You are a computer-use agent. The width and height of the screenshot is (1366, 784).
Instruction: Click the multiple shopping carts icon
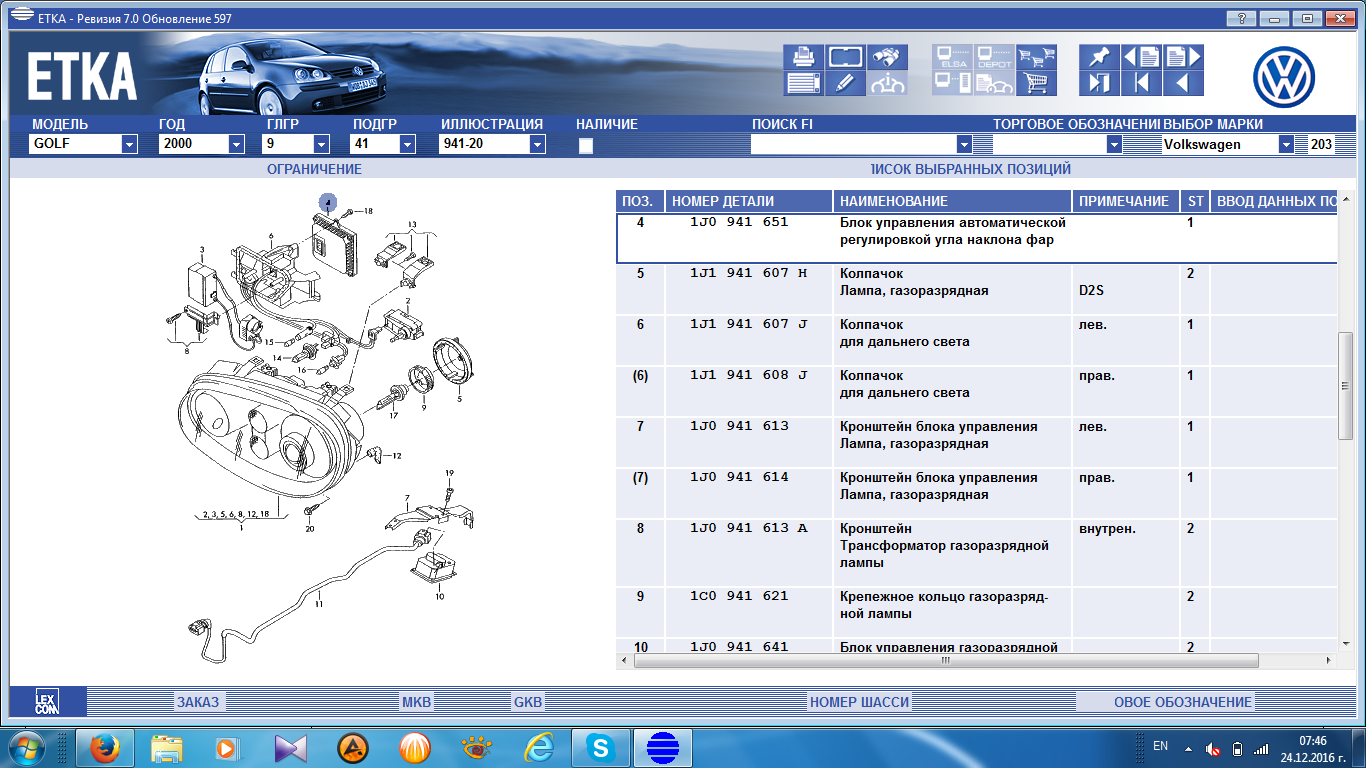click(1037, 57)
